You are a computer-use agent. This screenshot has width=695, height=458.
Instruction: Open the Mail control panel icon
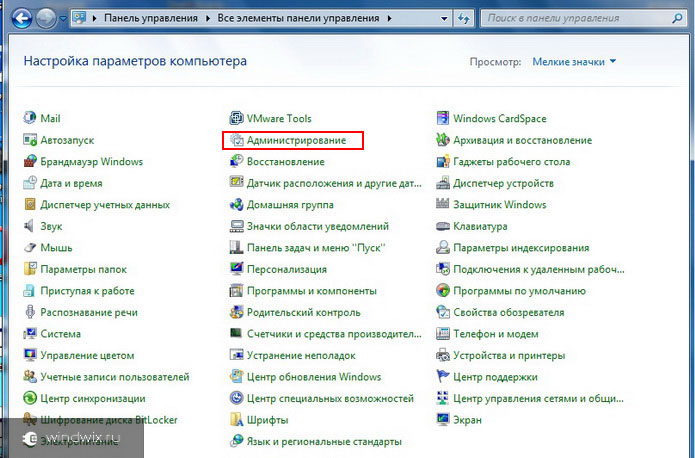pos(30,118)
